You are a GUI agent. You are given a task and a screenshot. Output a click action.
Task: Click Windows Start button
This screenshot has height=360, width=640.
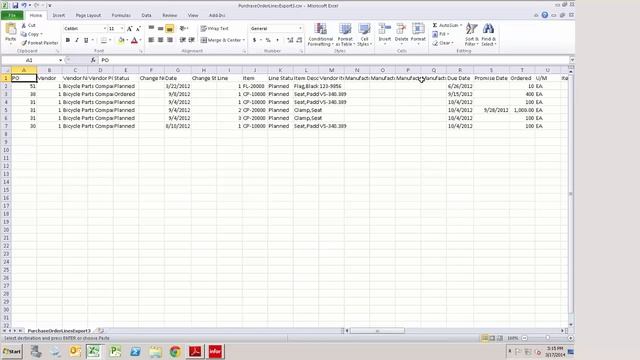click(12, 351)
